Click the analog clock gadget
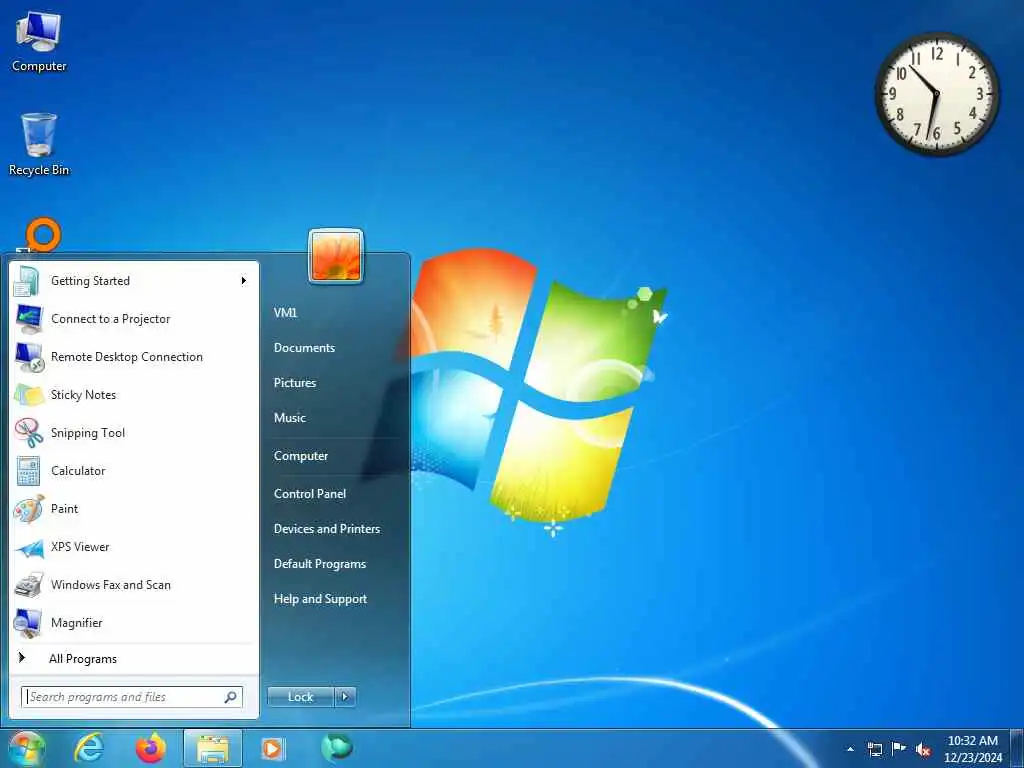The width and height of the screenshot is (1024, 768). [x=936, y=94]
